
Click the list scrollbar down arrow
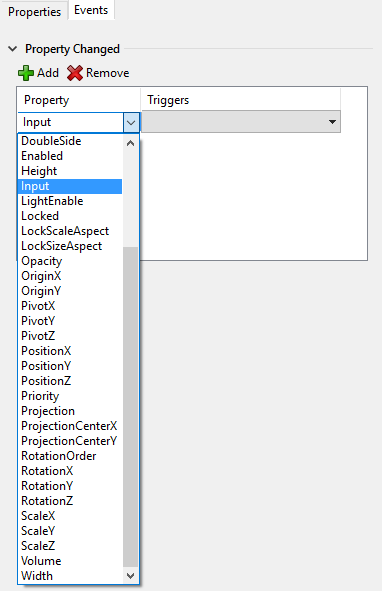point(130,576)
